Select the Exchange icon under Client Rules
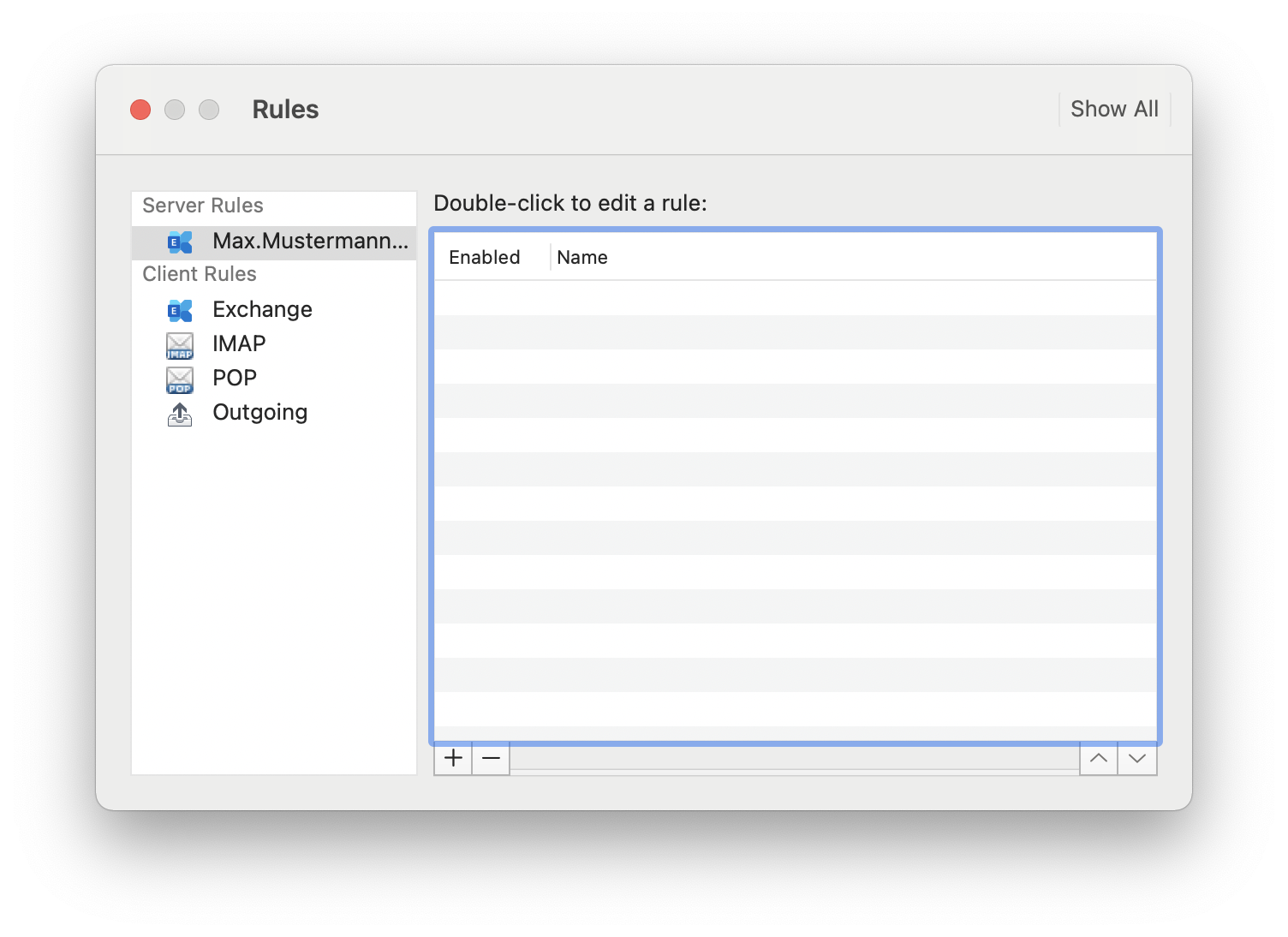 pos(179,310)
